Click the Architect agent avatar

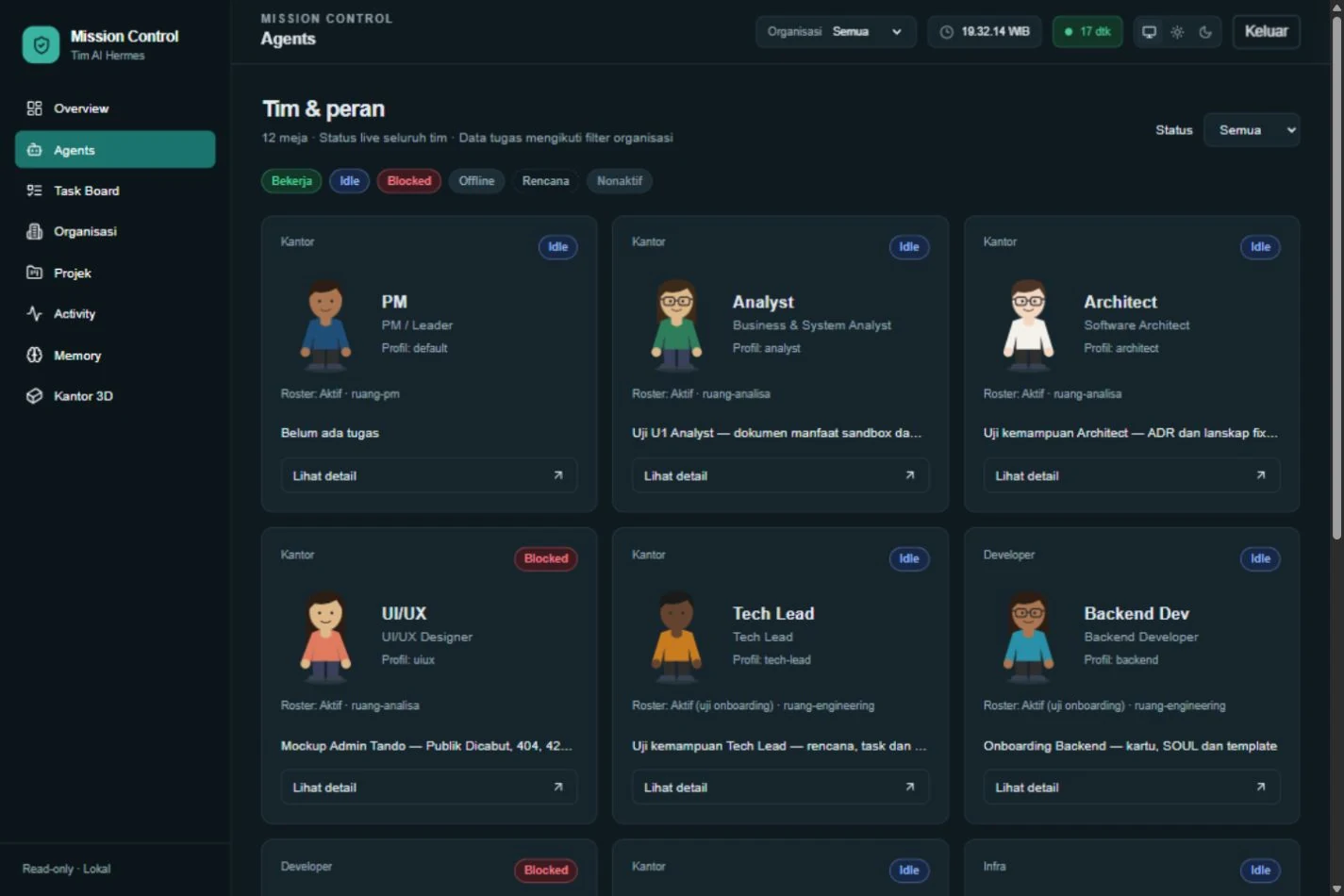(x=1028, y=325)
